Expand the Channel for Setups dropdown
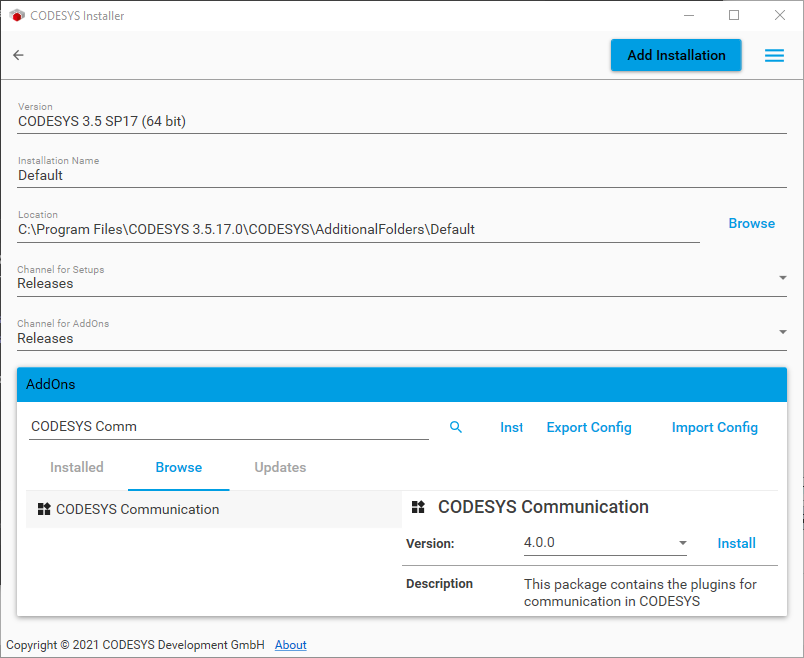The height and width of the screenshot is (658, 804). point(782,278)
